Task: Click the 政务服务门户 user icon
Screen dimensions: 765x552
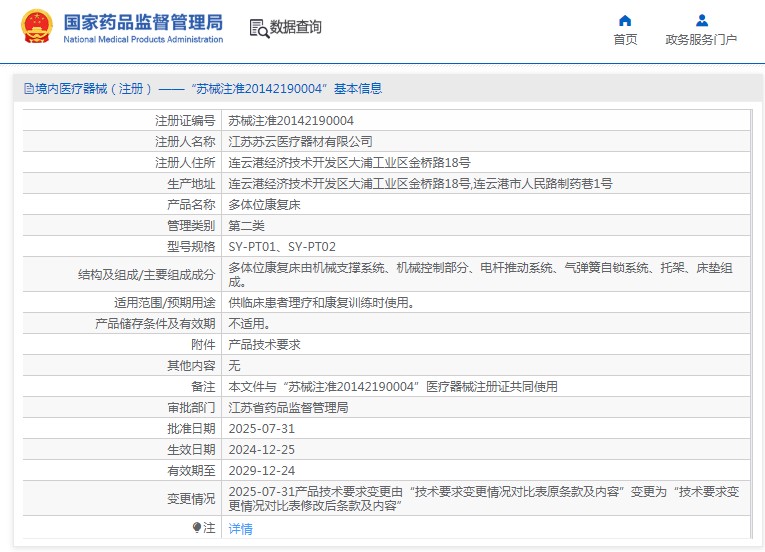Action: [x=702, y=20]
